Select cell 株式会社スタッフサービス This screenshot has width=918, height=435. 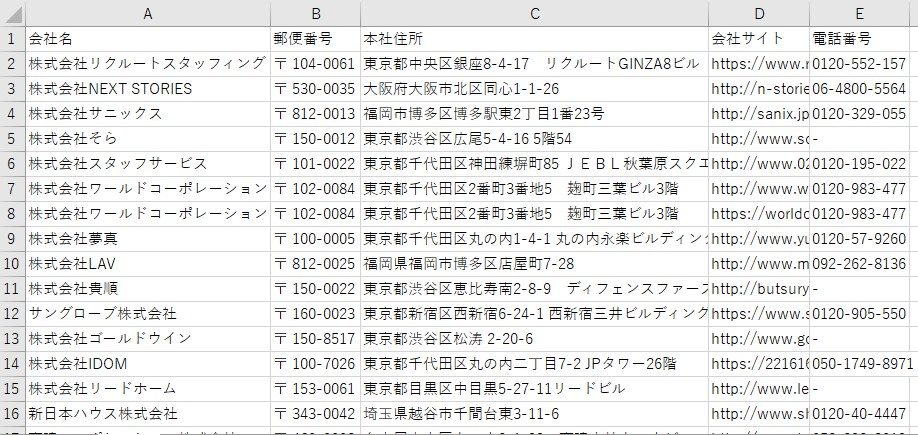pos(148,164)
